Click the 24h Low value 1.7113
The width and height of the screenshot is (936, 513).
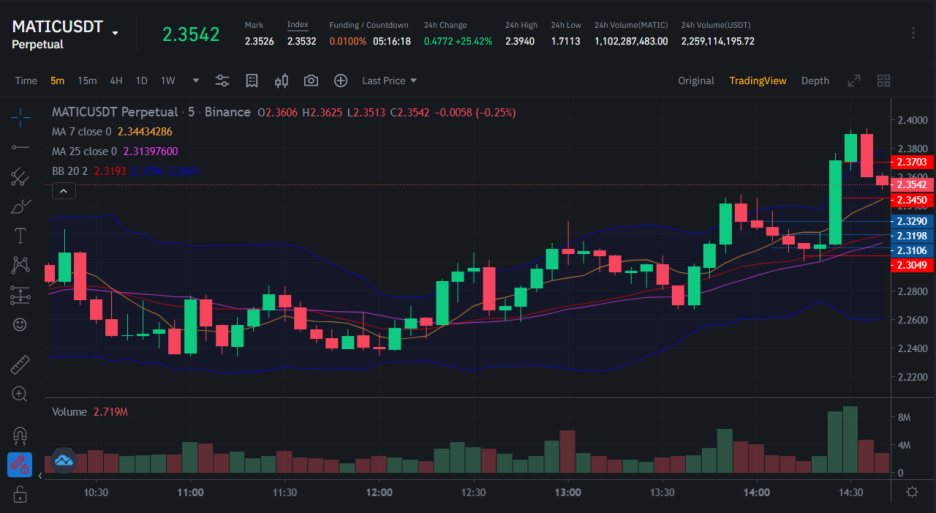(x=565, y=41)
